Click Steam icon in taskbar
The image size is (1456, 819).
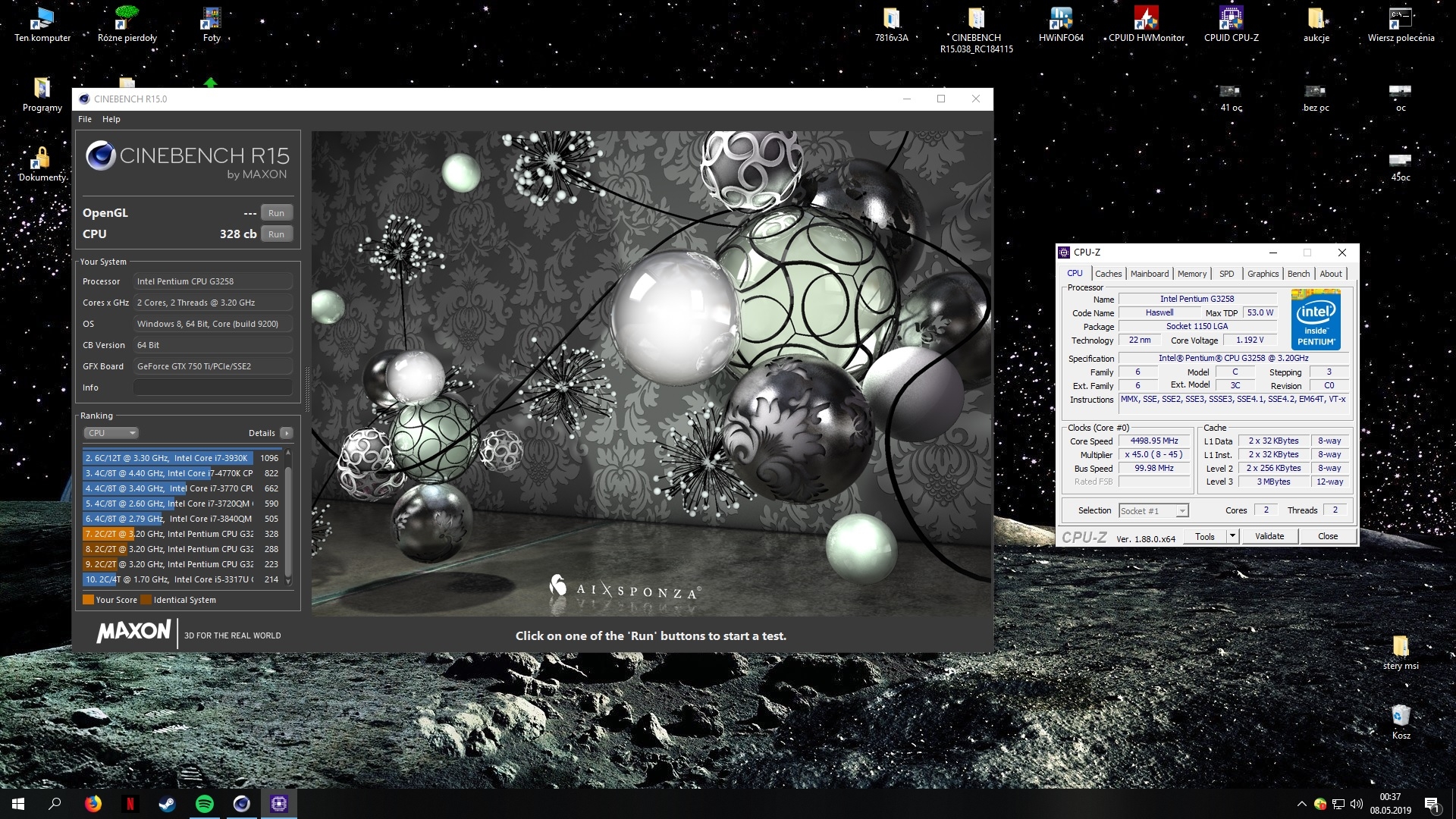(x=168, y=804)
